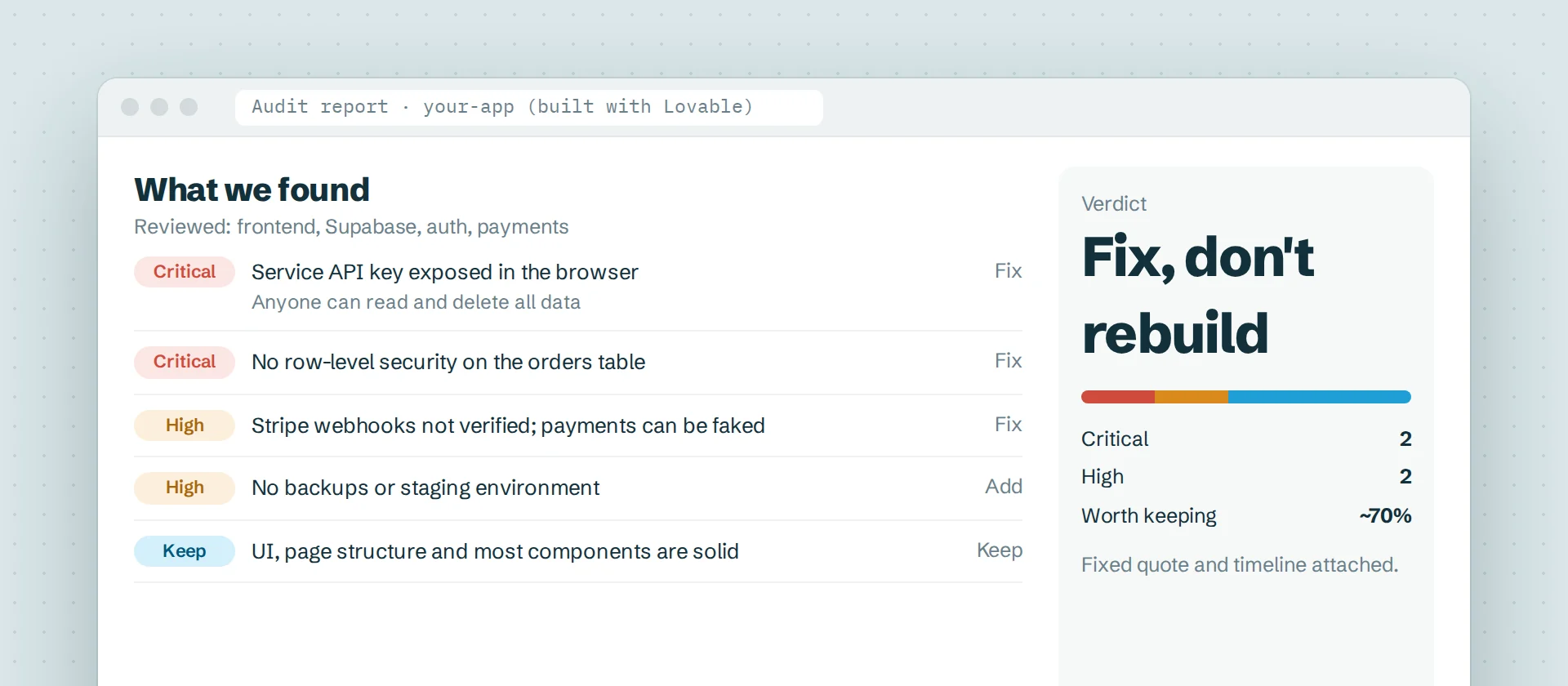The image size is (1568, 686).
Task: Click 'Anyone can read and delete all data'
Action: (x=416, y=302)
